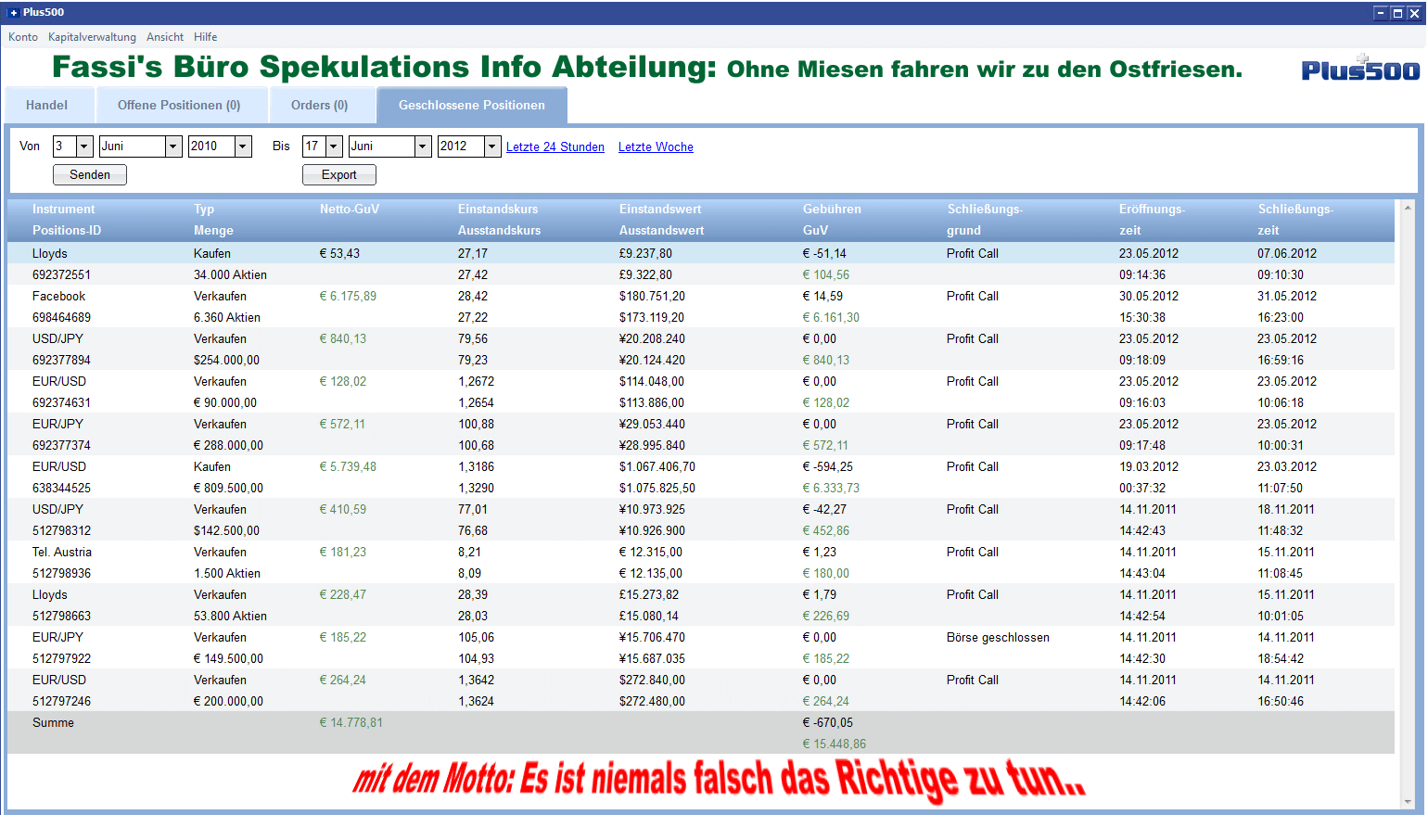Click position ID 692377374
Image resolution: width=1428 pixels, height=840 pixels.
coord(61,445)
